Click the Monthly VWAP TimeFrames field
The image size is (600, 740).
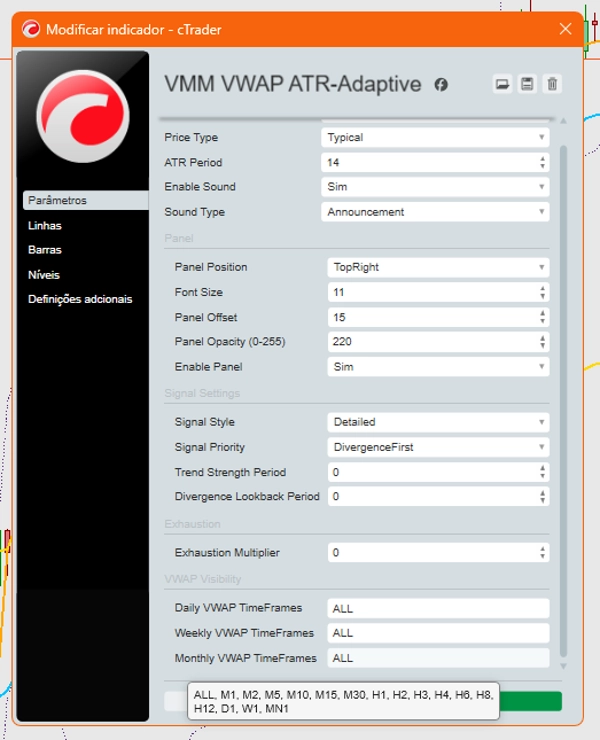pos(438,658)
